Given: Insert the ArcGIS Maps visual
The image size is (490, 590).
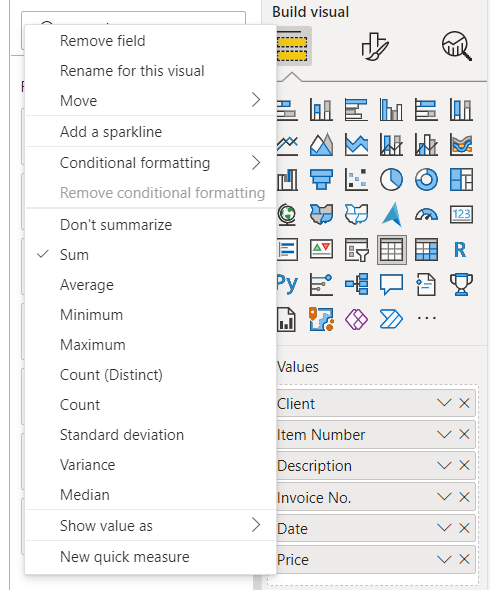Looking at the screenshot, I should click(321, 319).
